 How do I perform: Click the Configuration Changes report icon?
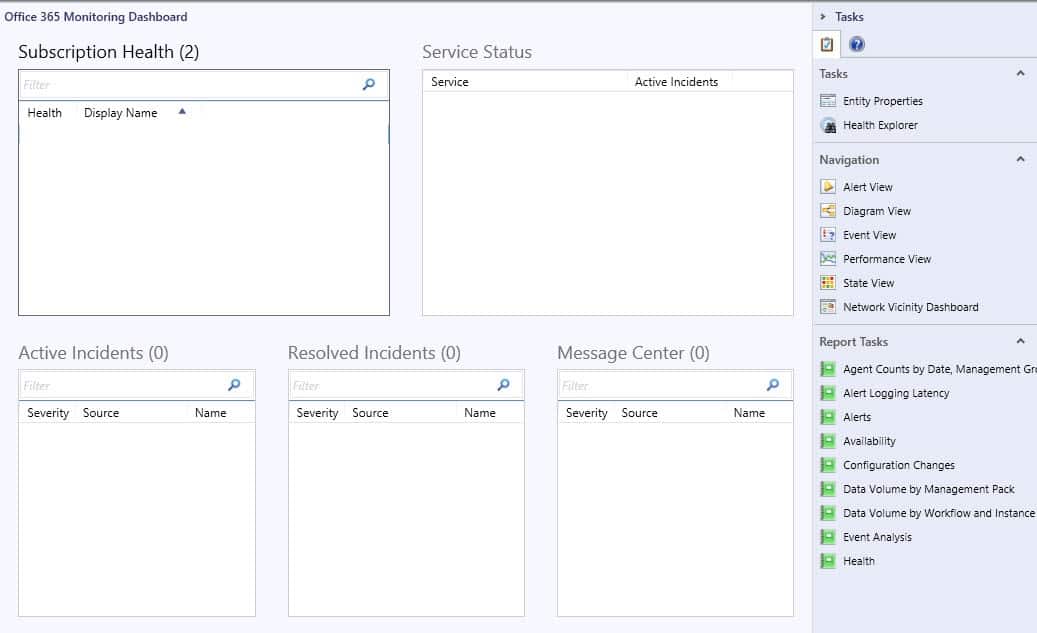827,465
